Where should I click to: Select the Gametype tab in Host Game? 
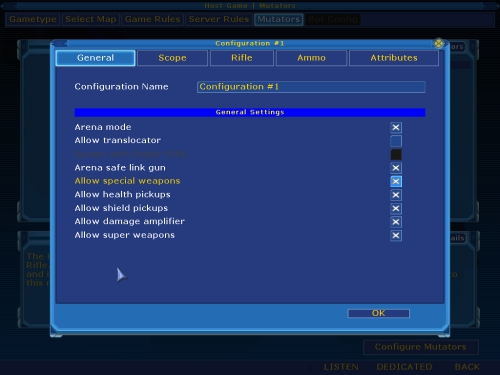(33, 19)
